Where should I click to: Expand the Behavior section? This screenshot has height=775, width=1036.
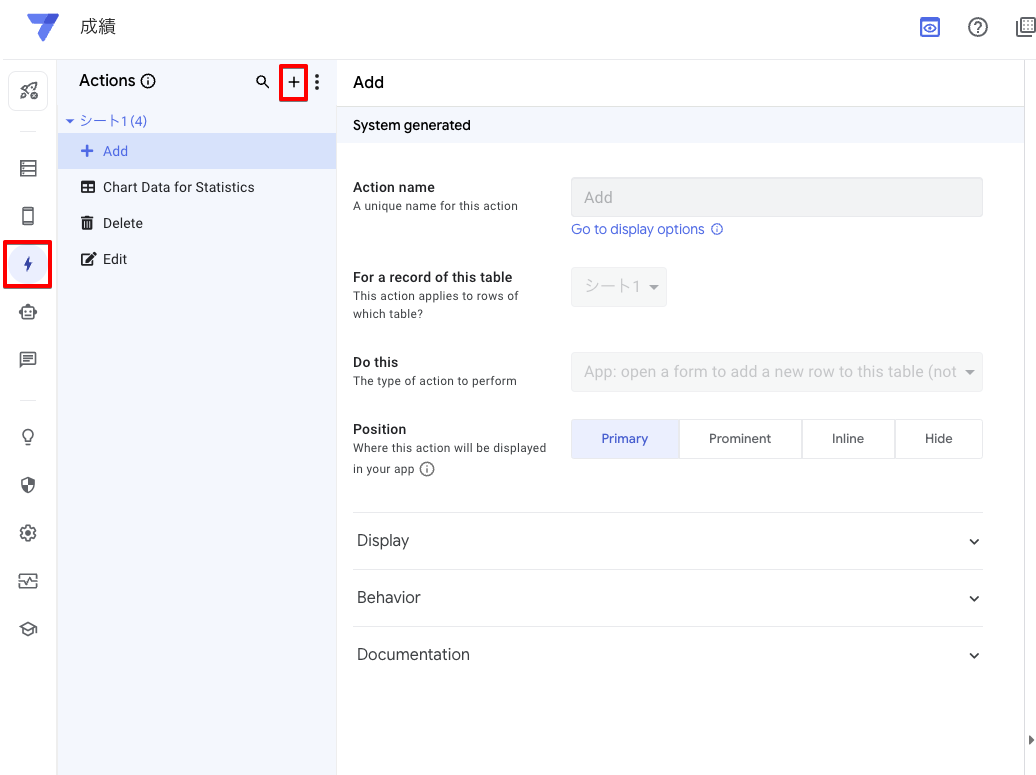point(668,598)
